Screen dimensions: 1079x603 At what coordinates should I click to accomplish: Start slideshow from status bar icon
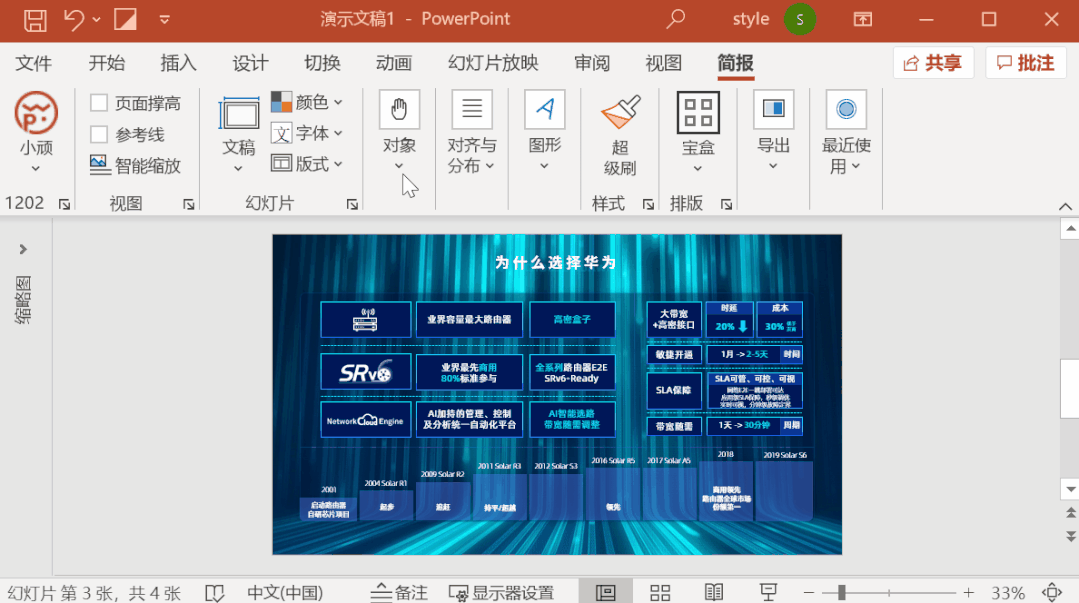tap(768, 592)
